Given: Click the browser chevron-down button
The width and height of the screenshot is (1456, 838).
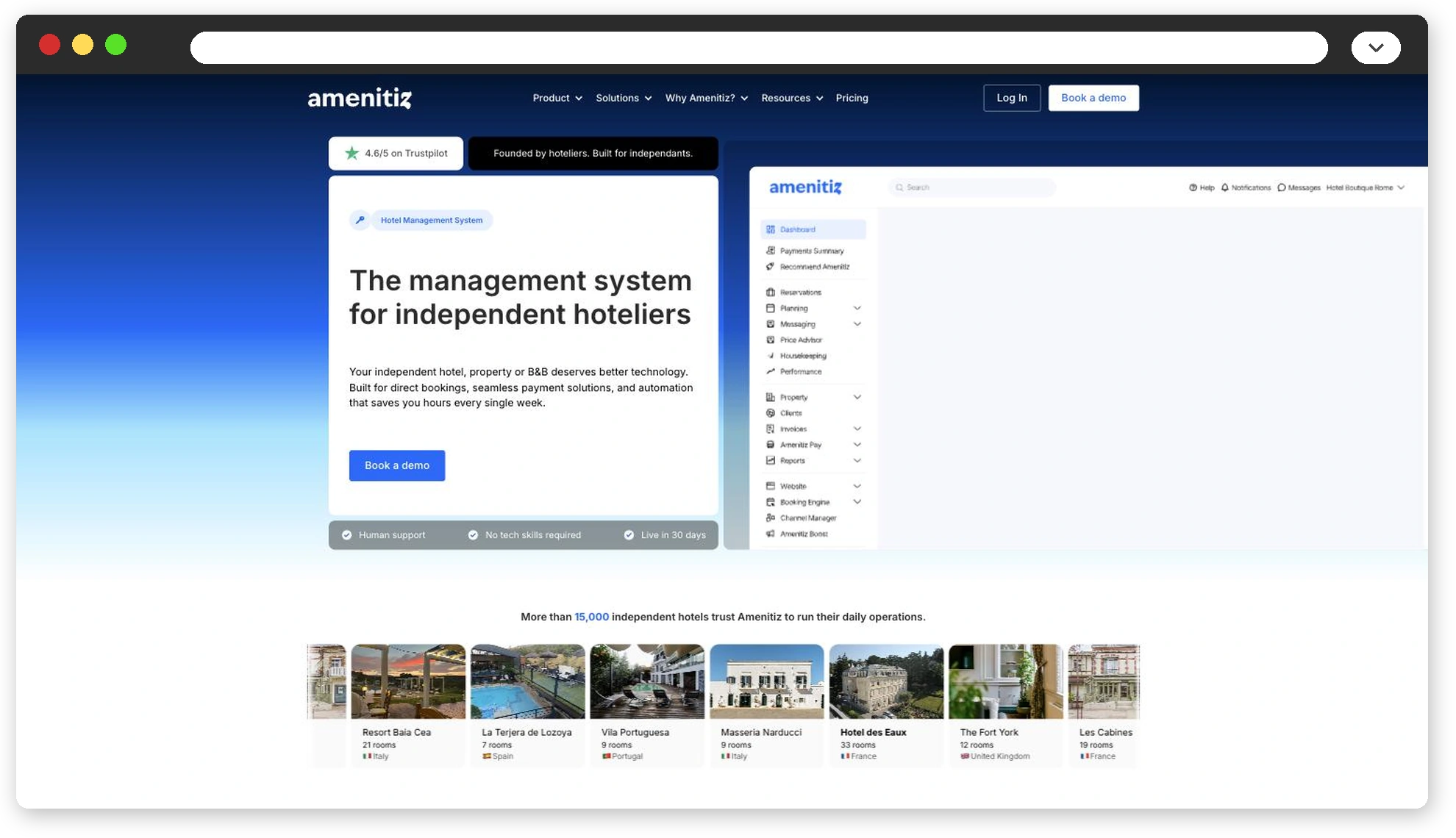Looking at the screenshot, I should (1376, 48).
